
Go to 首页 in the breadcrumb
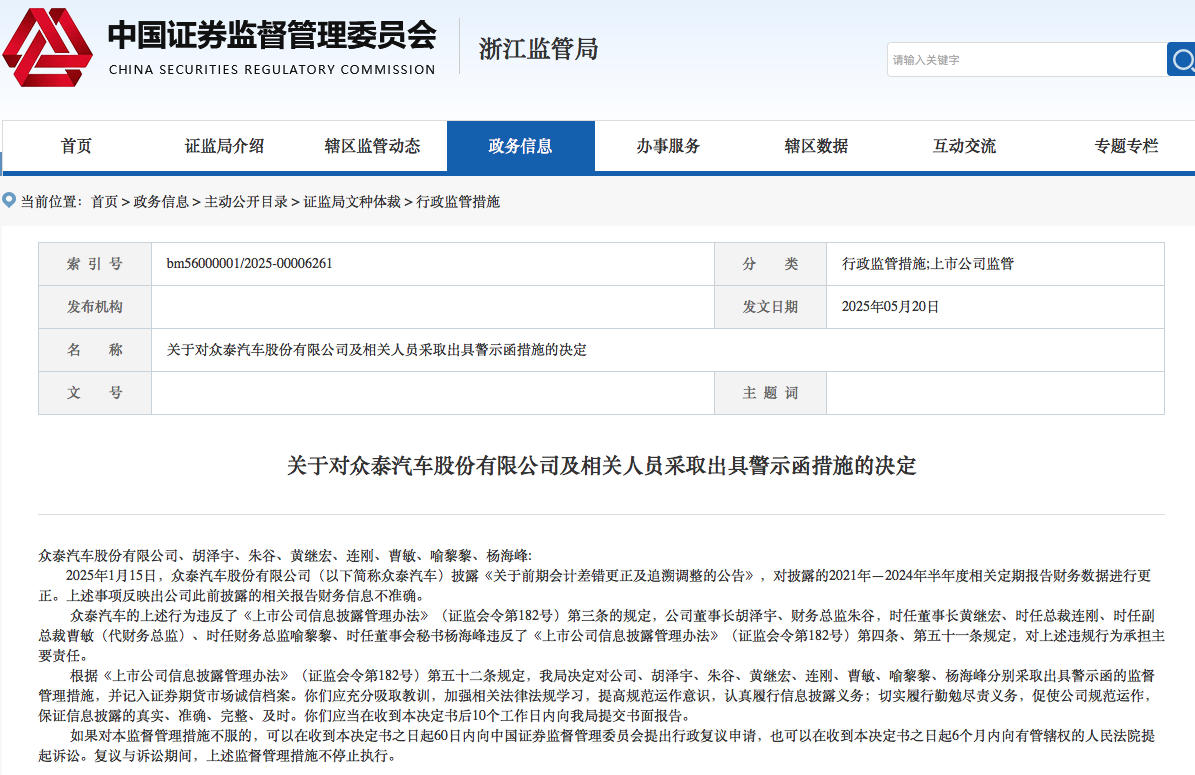[104, 202]
